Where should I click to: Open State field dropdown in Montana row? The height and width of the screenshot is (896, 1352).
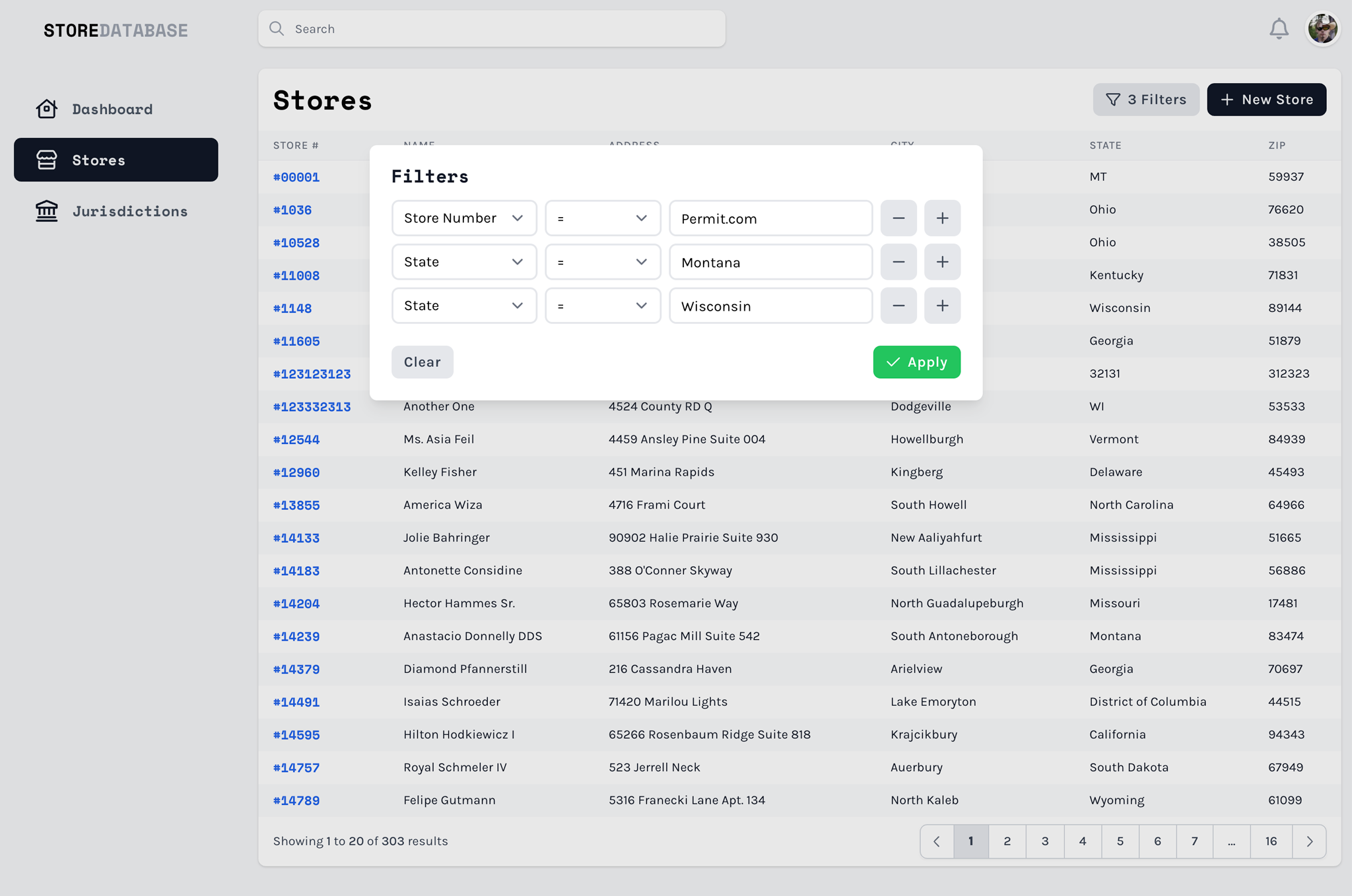coord(464,262)
